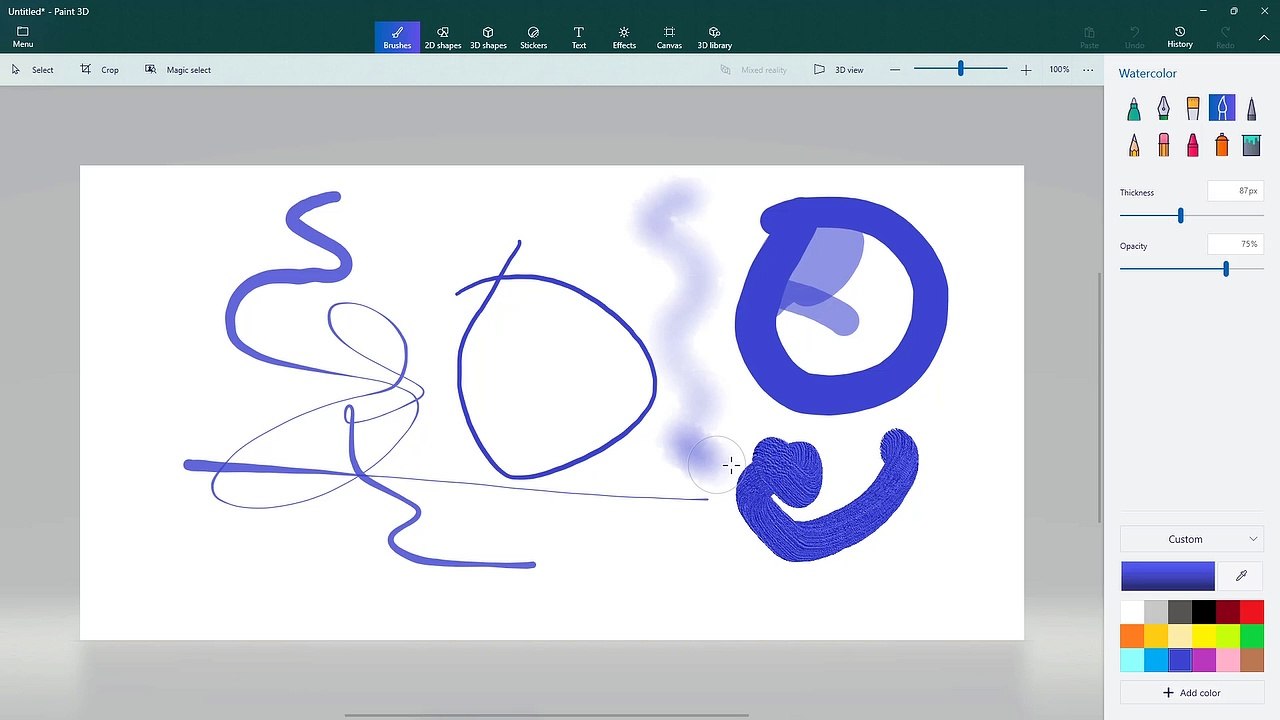Open the Brushes tab
This screenshot has width=1280, height=720.
397,37
